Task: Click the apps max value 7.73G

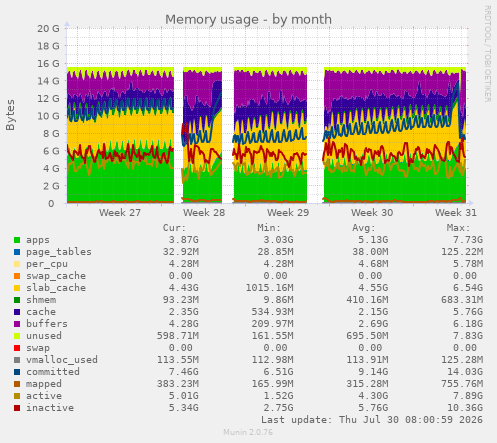Action: [x=468, y=240]
